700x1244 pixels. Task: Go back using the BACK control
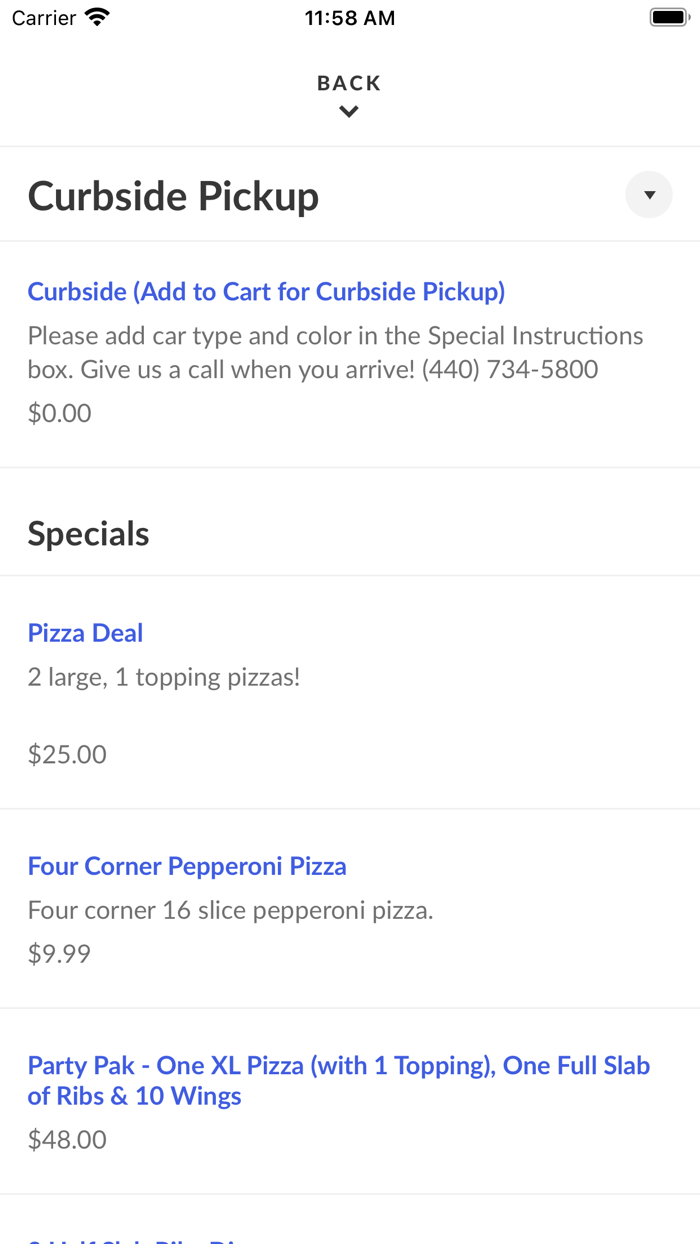pos(348,83)
